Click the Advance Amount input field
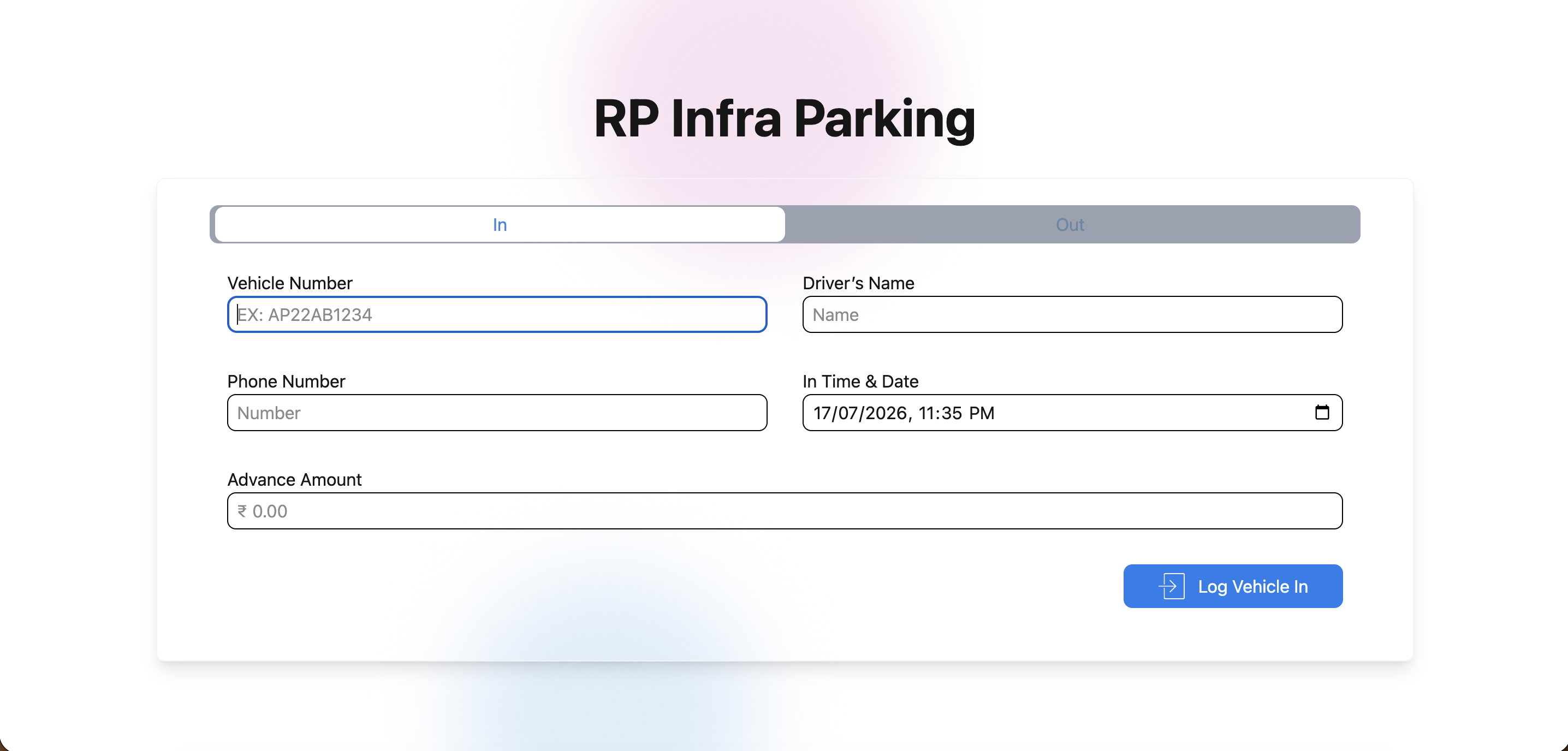 pyautogui.click(x=785, y=511)
